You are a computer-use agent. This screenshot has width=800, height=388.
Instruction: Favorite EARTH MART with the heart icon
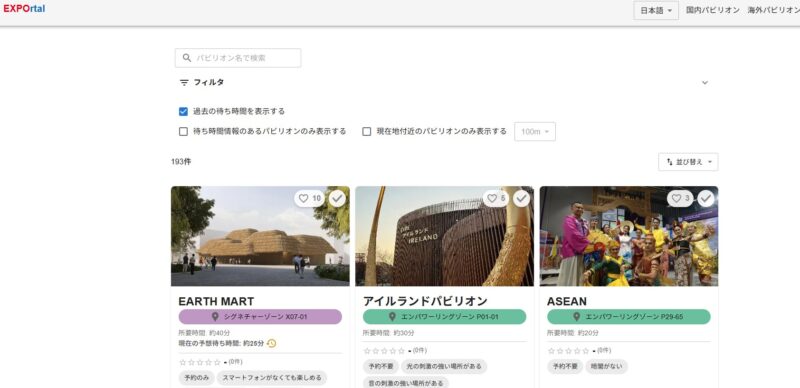309,199
